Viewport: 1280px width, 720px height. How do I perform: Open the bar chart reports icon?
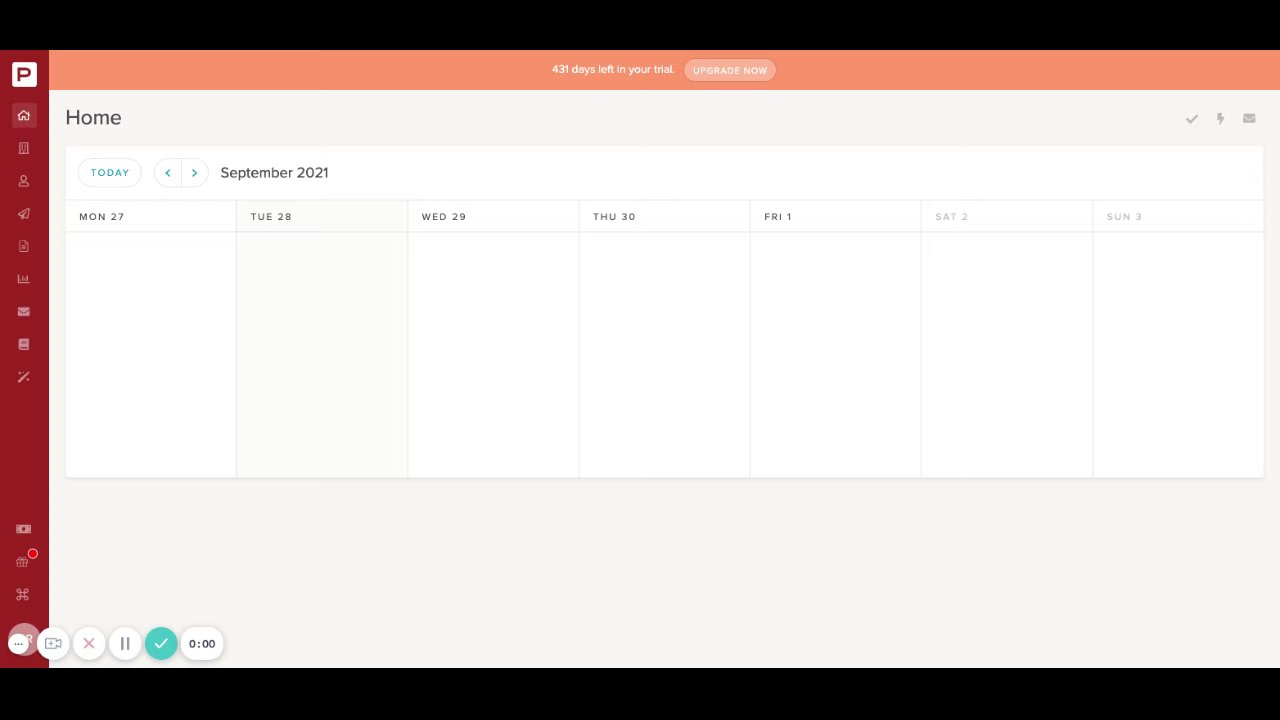pyautogui.click(x=24, y=279)
